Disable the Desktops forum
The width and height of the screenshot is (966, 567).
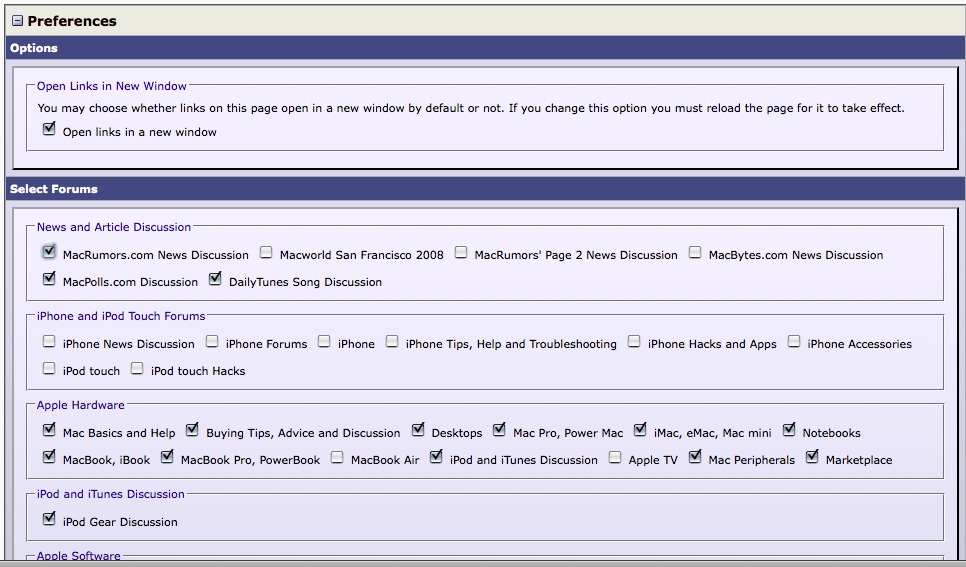pyautogui.click(x=418, y=430)
